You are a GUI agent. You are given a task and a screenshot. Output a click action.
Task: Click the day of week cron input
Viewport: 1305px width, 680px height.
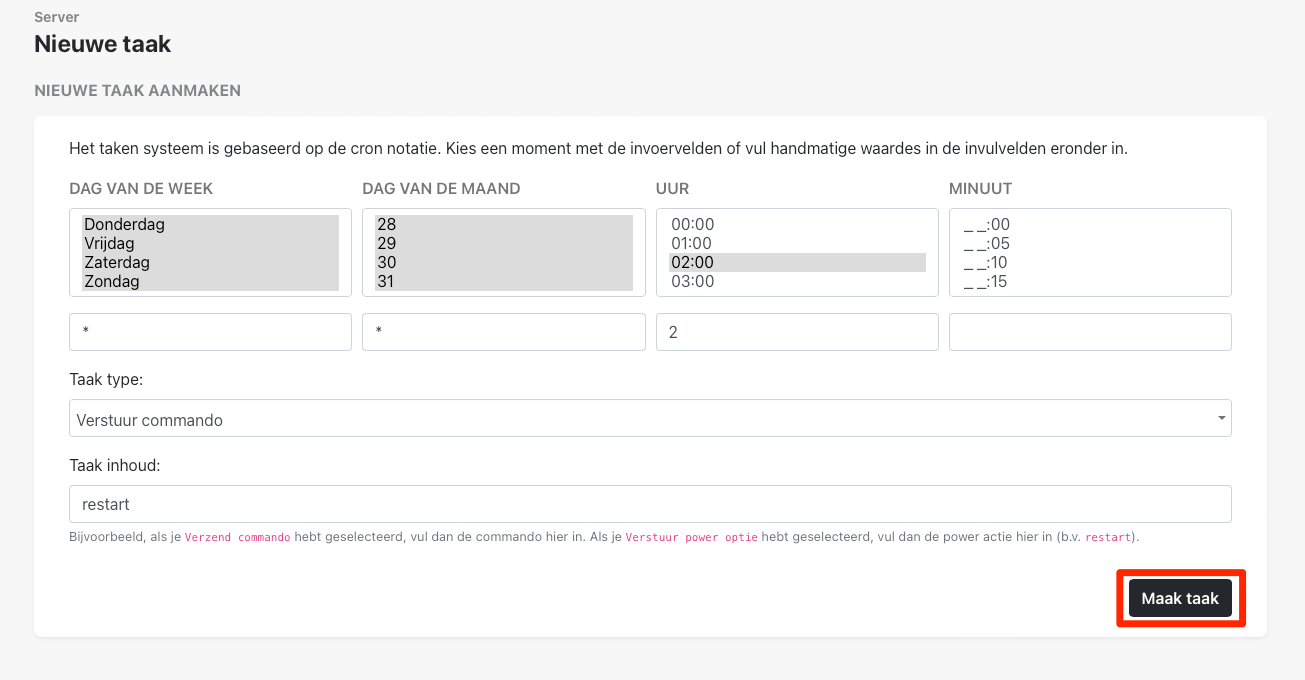(210, 332)
